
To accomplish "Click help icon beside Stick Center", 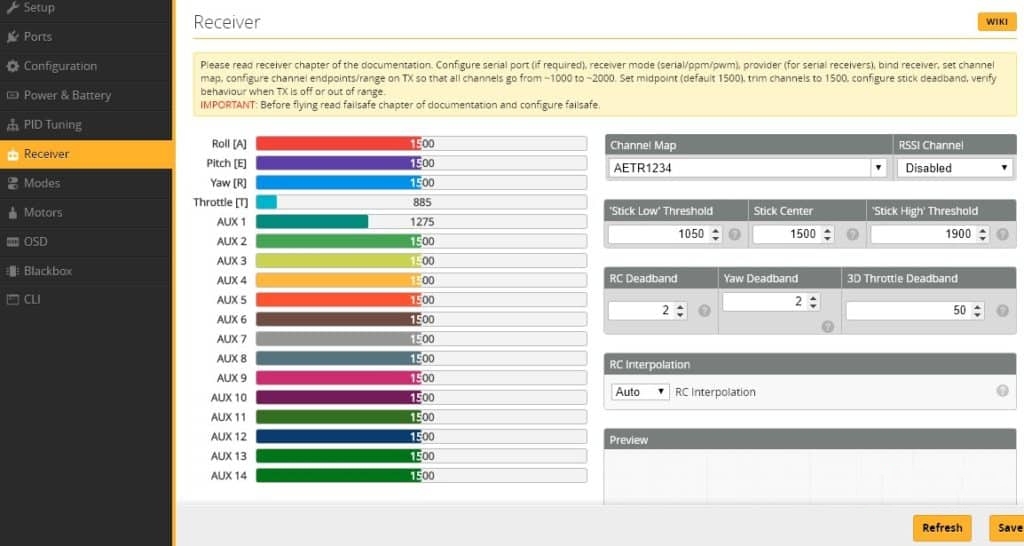I will click(852, 234).
